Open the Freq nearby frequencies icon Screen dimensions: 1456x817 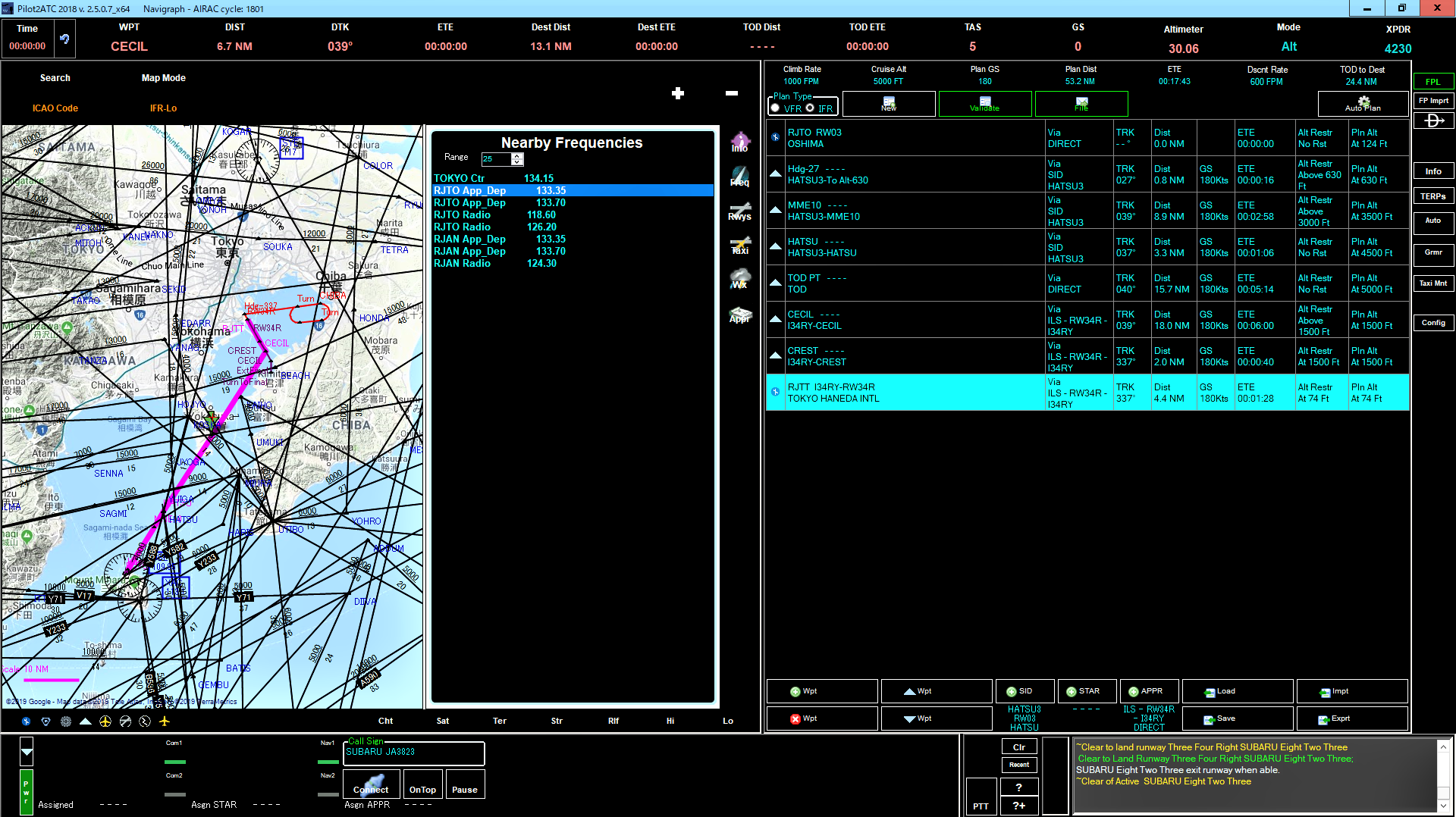coord(740,177)
